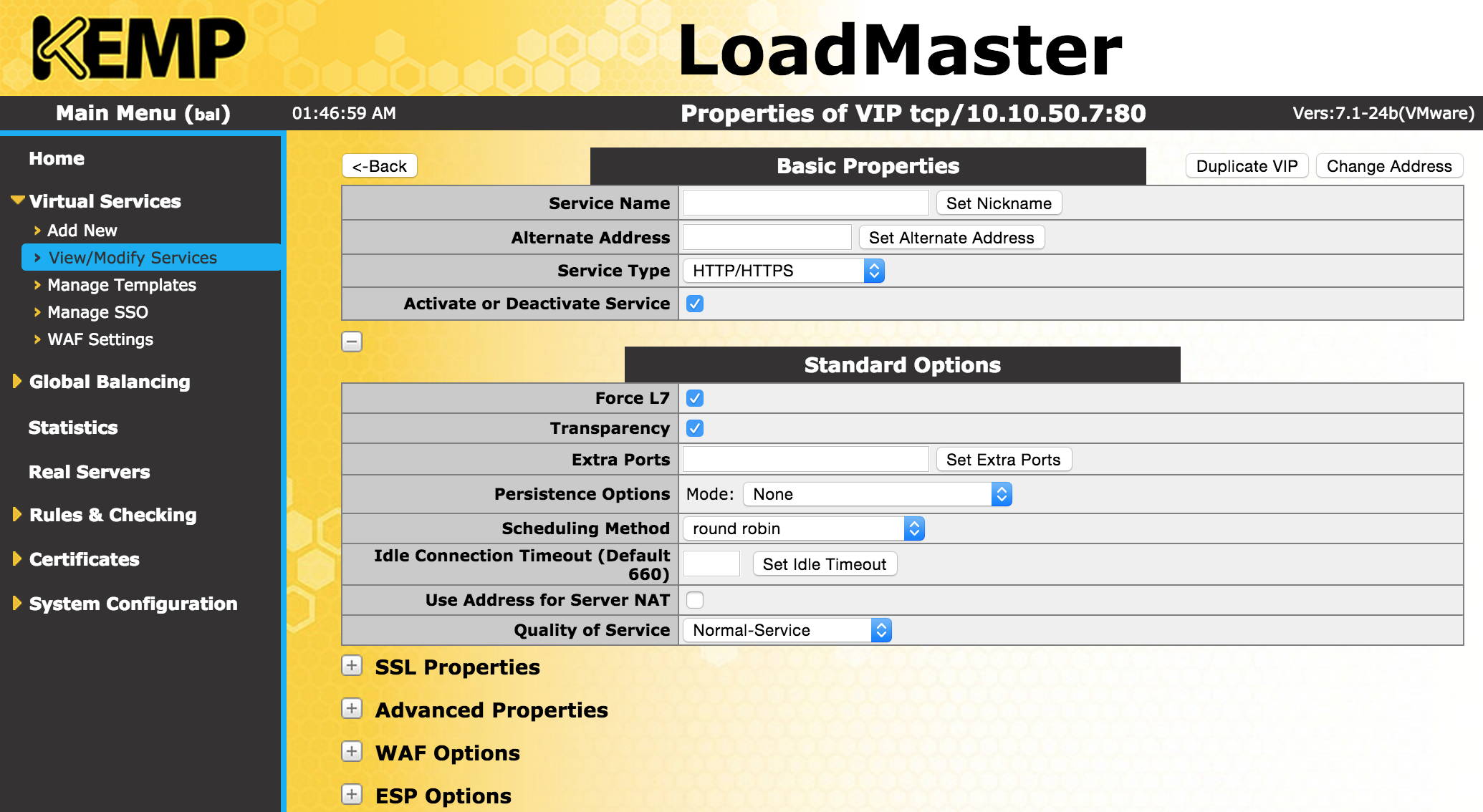The width and height of the screenshot is (1483, 812).
Task: Expand ESP Options plus icon
Action: (x=352, y=795)
